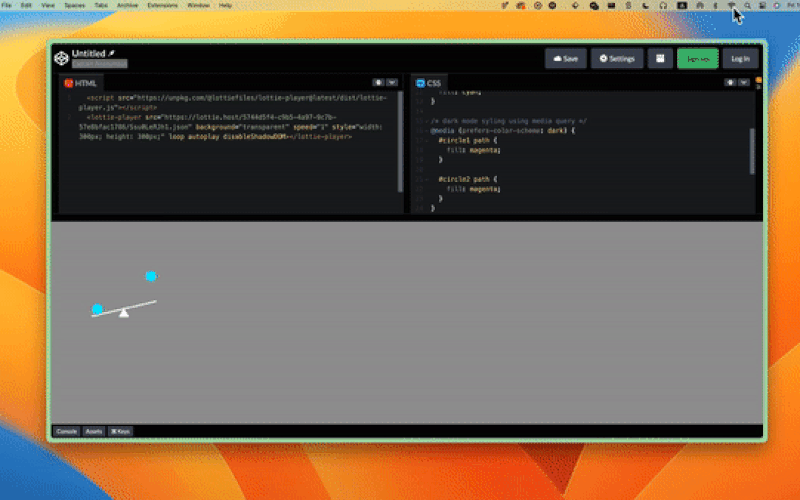Click the white seesaw triangle pivot
The image size is (800, 500).
(x=124, y=313)
